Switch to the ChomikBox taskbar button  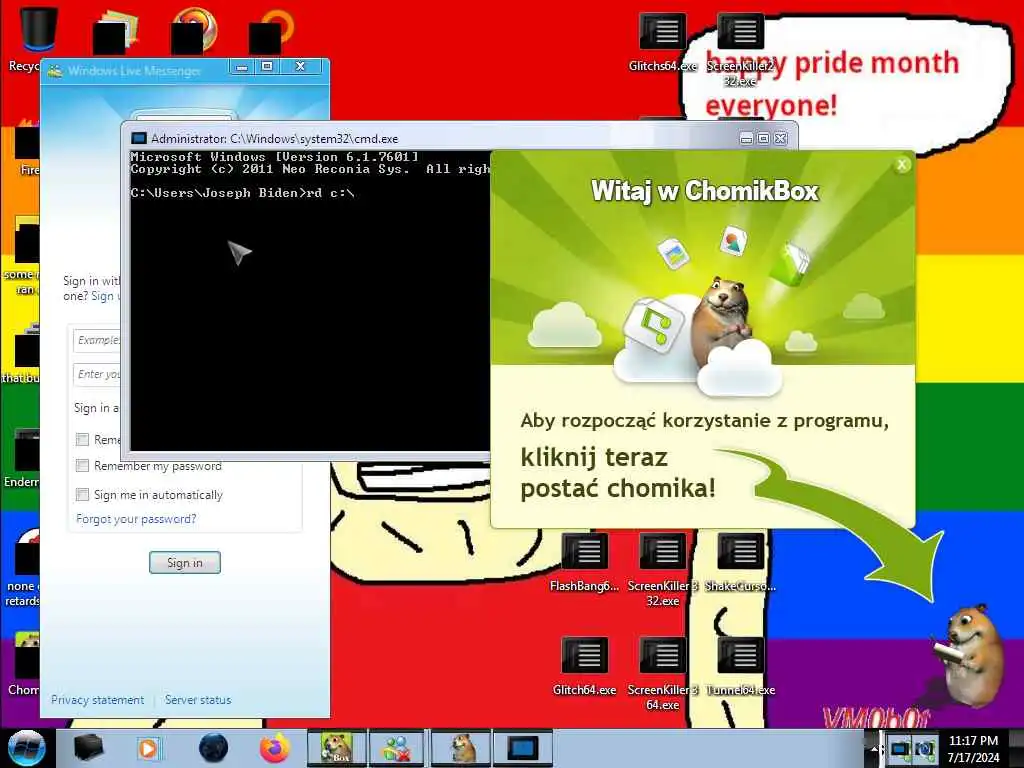[x=337, y=748]
